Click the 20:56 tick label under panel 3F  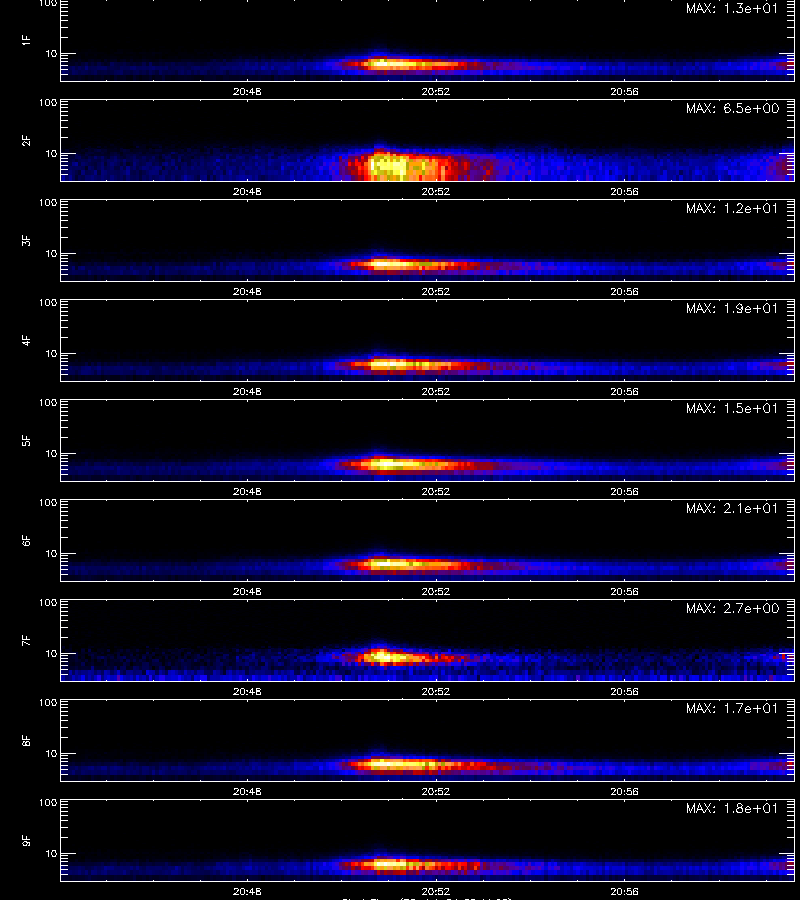coord(624,291)
